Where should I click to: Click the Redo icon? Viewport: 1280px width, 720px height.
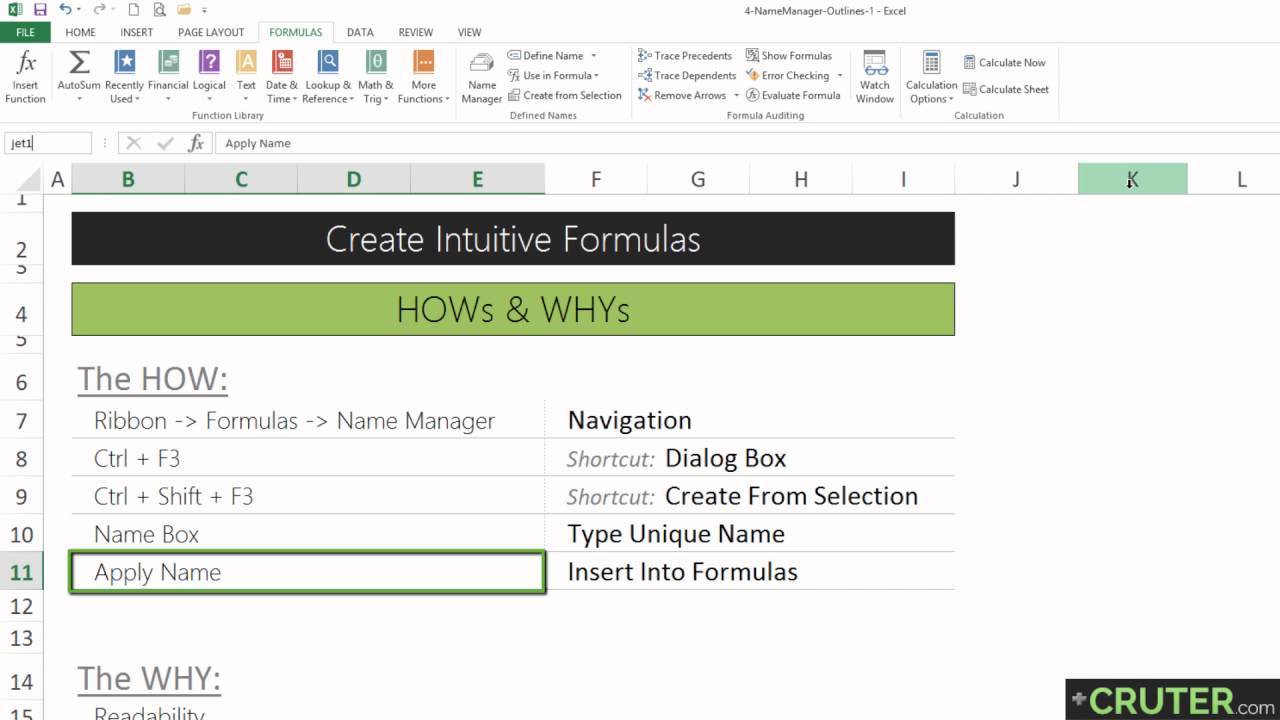(x=100, y=10)
